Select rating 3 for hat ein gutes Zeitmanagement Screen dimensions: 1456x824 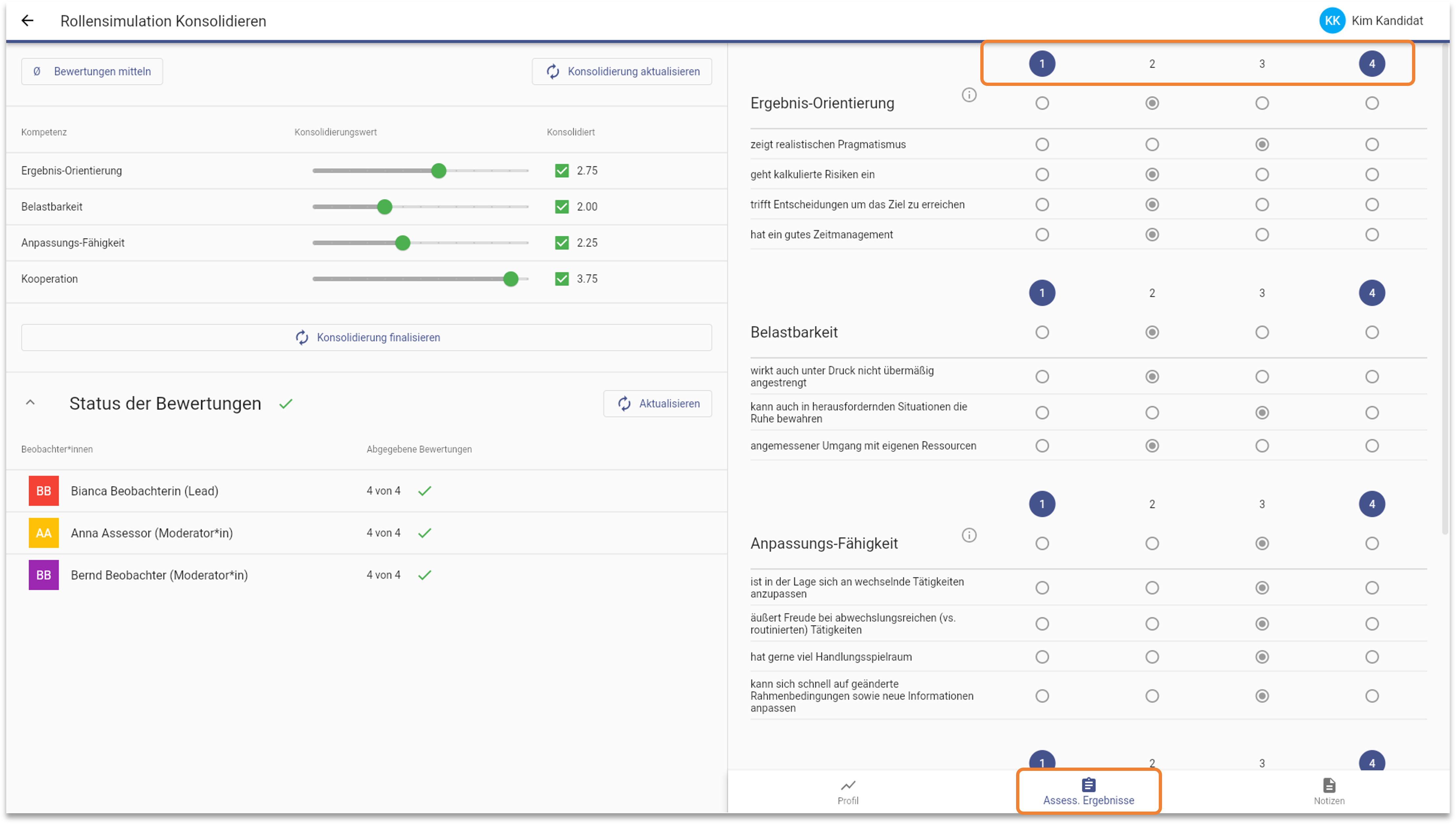1261,234
